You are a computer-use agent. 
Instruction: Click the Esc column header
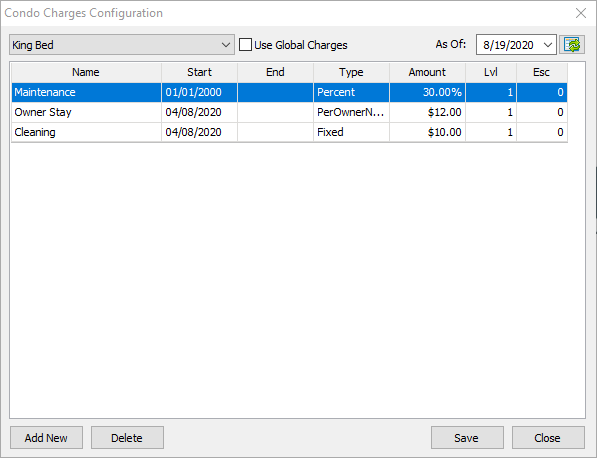click(542, 72)
